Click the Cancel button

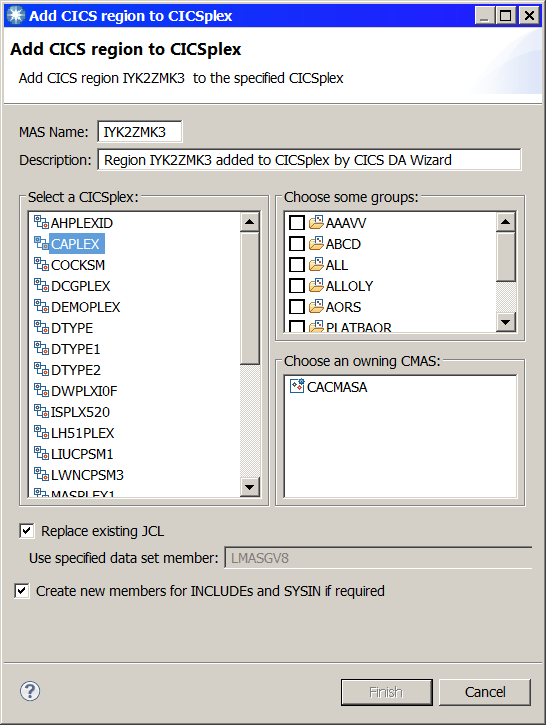click(x=485, y=692)
